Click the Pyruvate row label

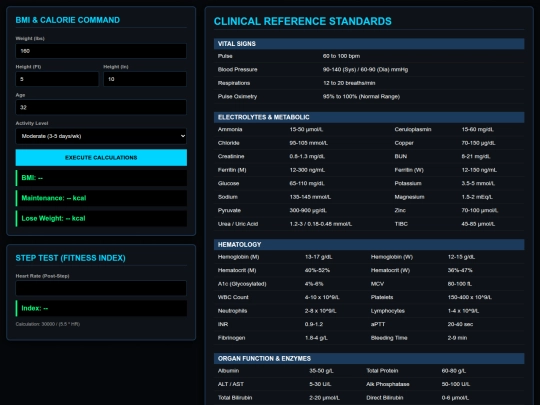click(x=229, y=210)
